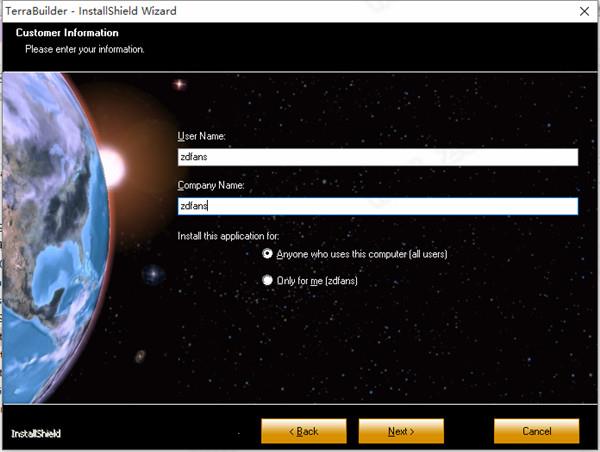Click the Please enter your information text
This screenshot has height=452, width=600.
click(x=85, y=49)
